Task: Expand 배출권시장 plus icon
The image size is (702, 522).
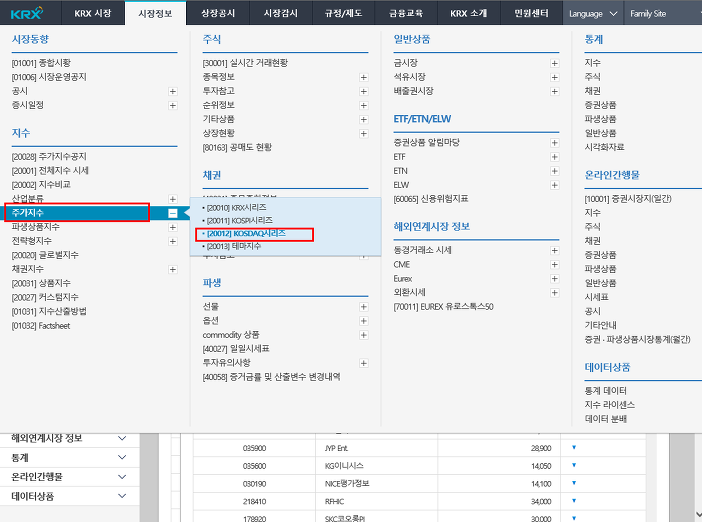Action: 554,91
